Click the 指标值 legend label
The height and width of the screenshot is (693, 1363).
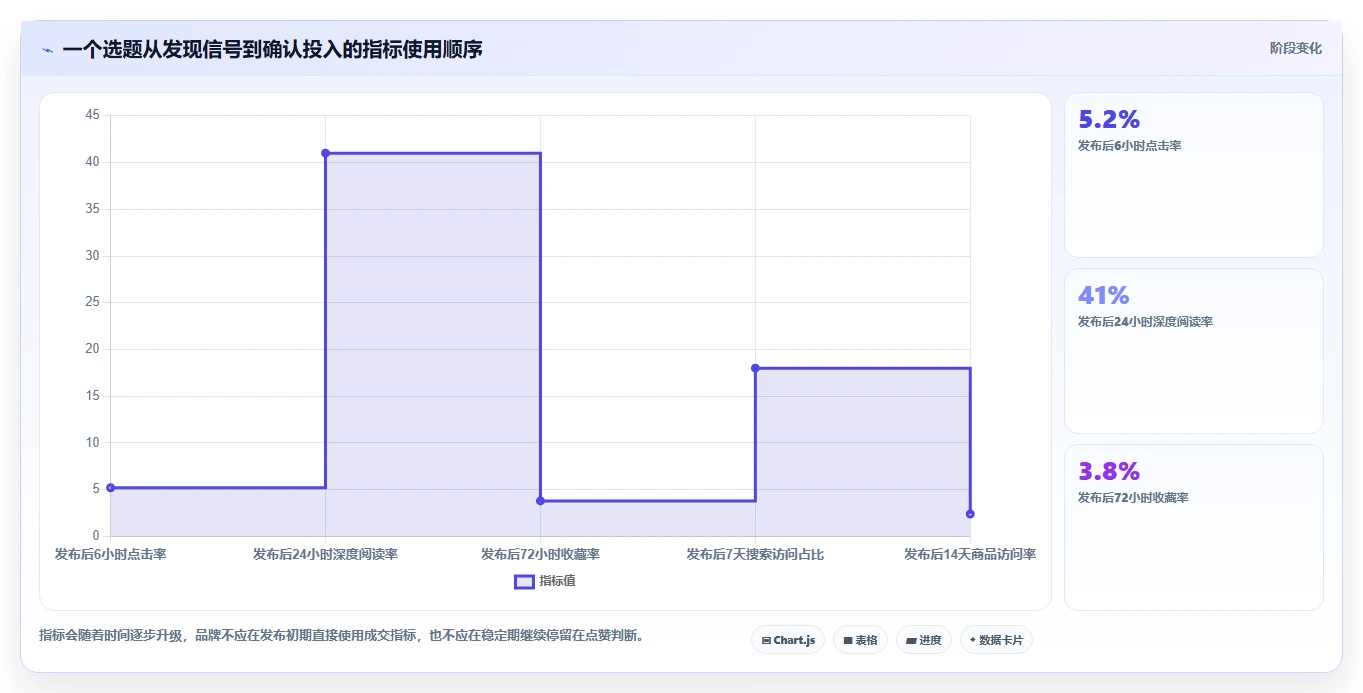[557, 581]
